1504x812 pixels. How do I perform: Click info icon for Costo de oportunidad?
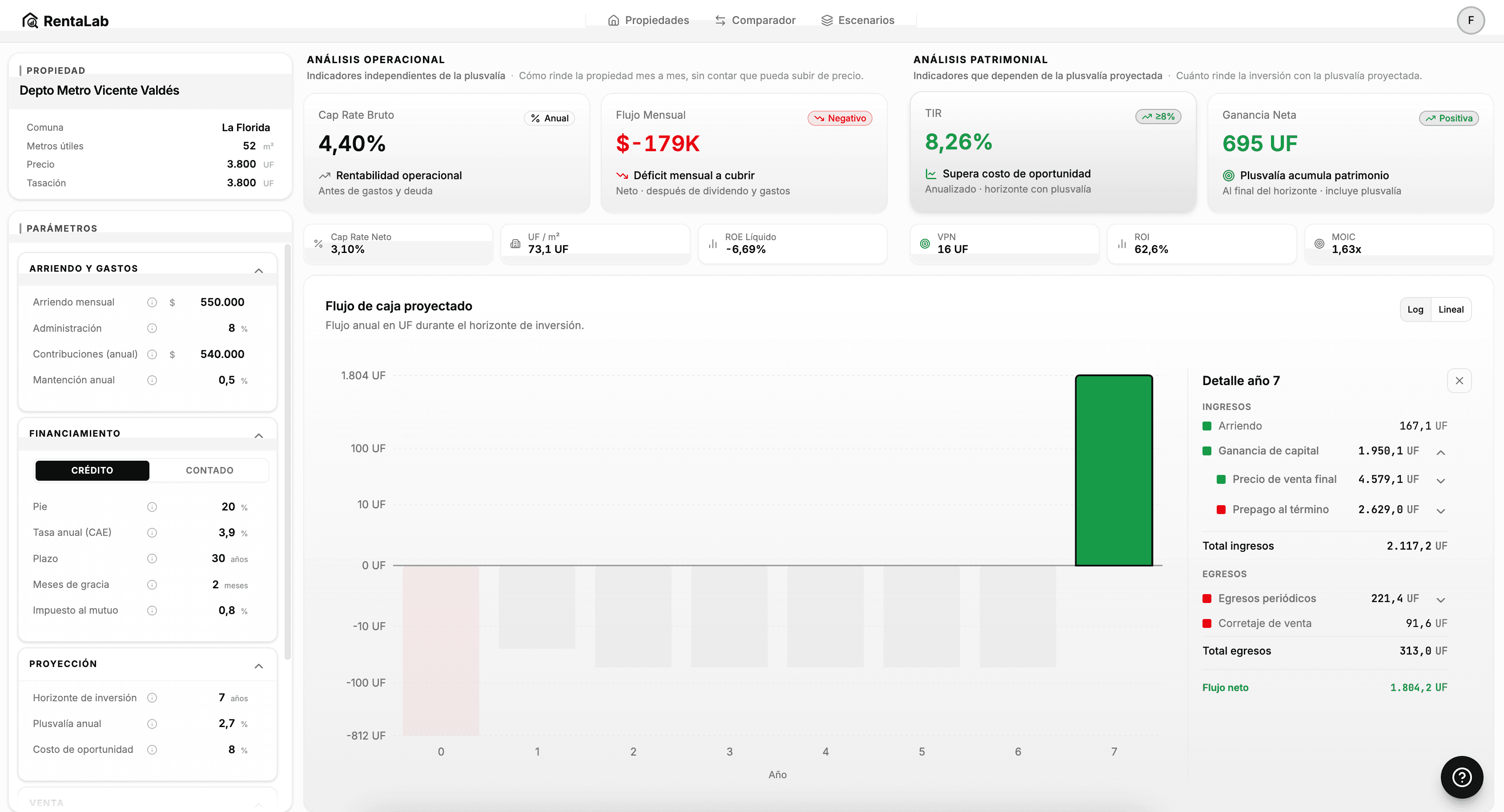click(152, 750)
